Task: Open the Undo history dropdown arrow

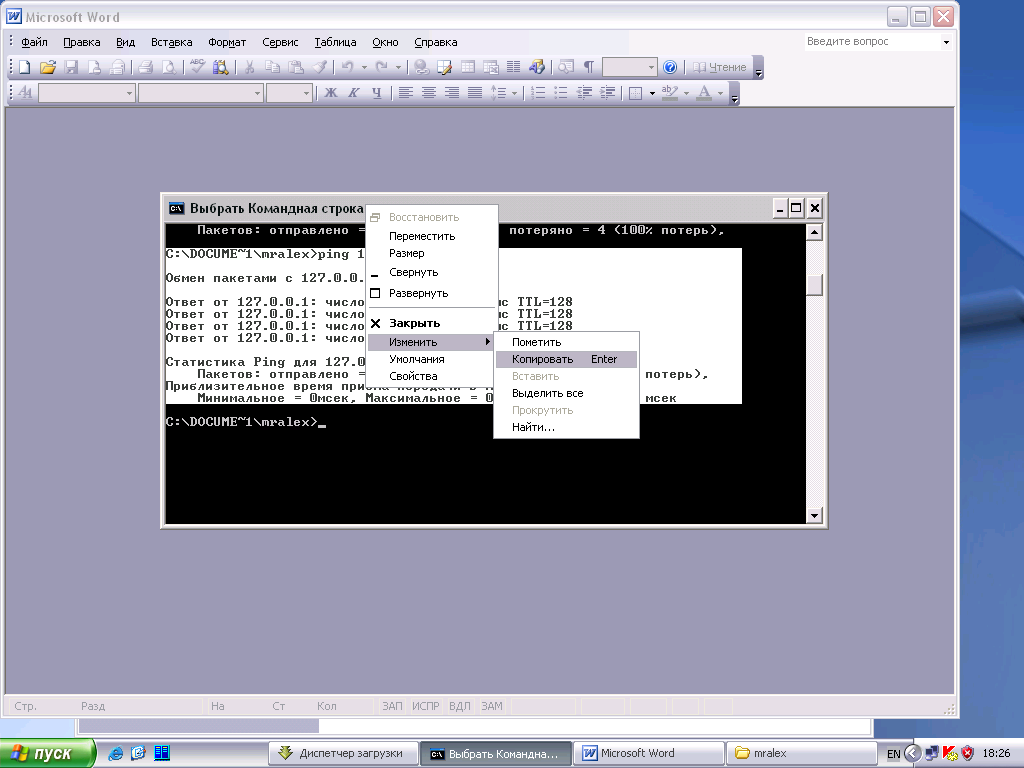Action: tap(364, 67)
